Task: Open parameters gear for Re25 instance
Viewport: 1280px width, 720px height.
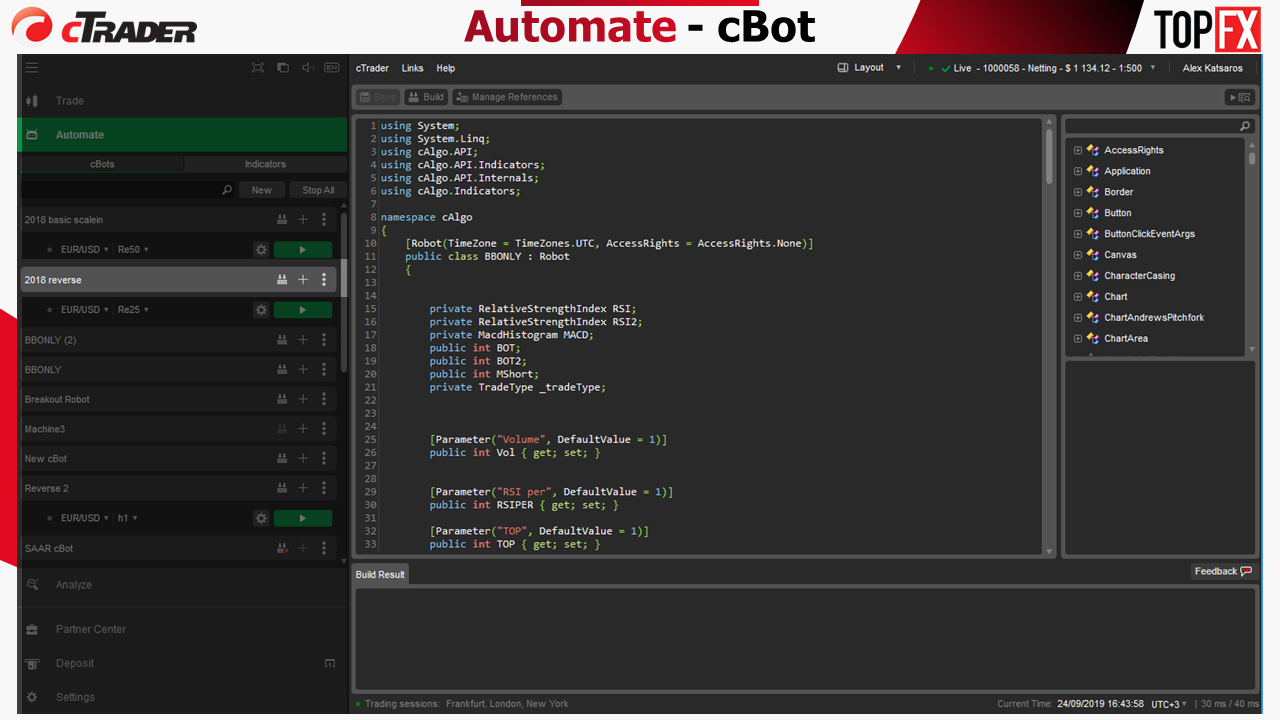Action: coord(261,310)
